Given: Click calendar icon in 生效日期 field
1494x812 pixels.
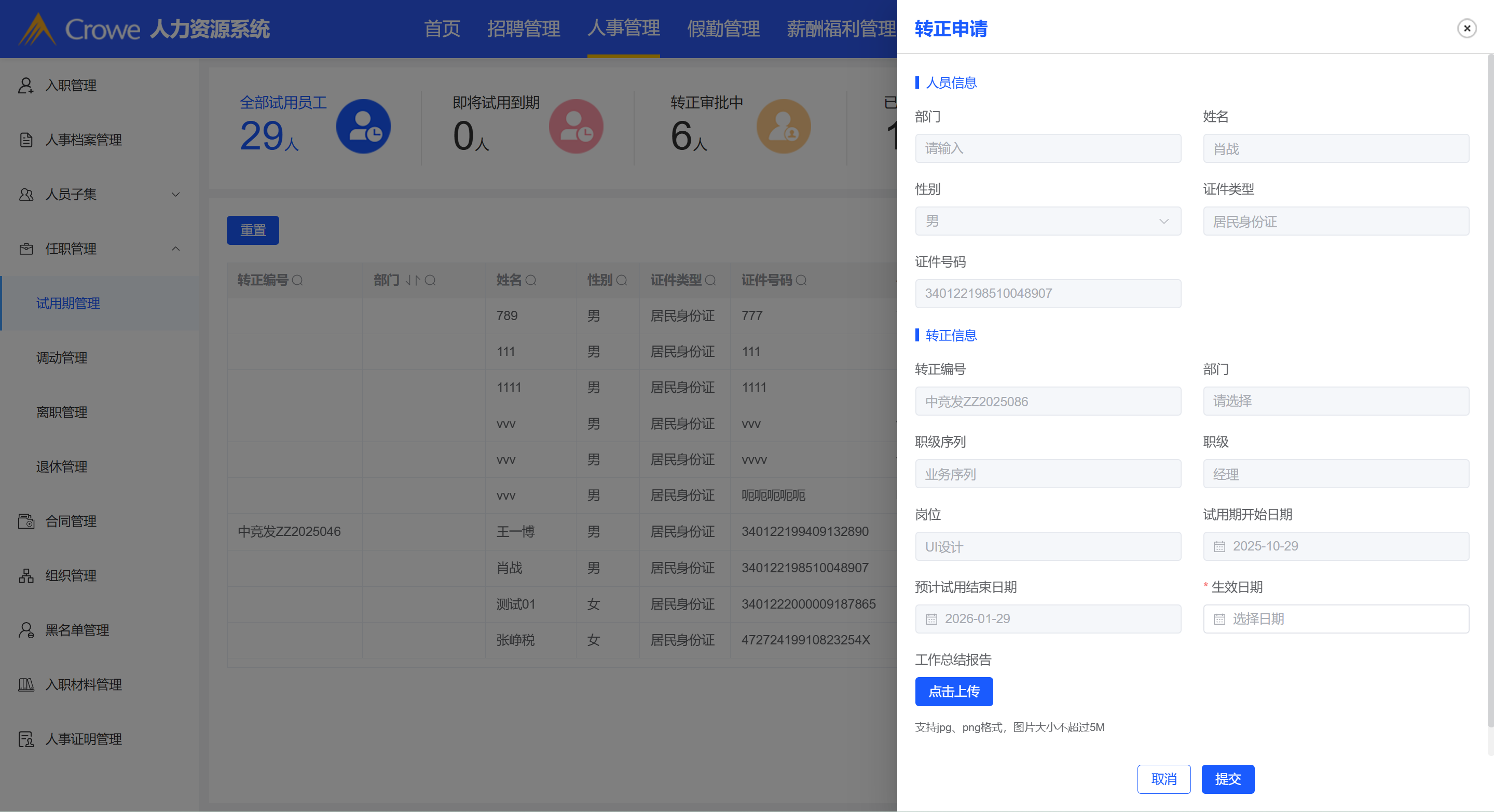Looking at the screenshot, I should [1219, 620].
